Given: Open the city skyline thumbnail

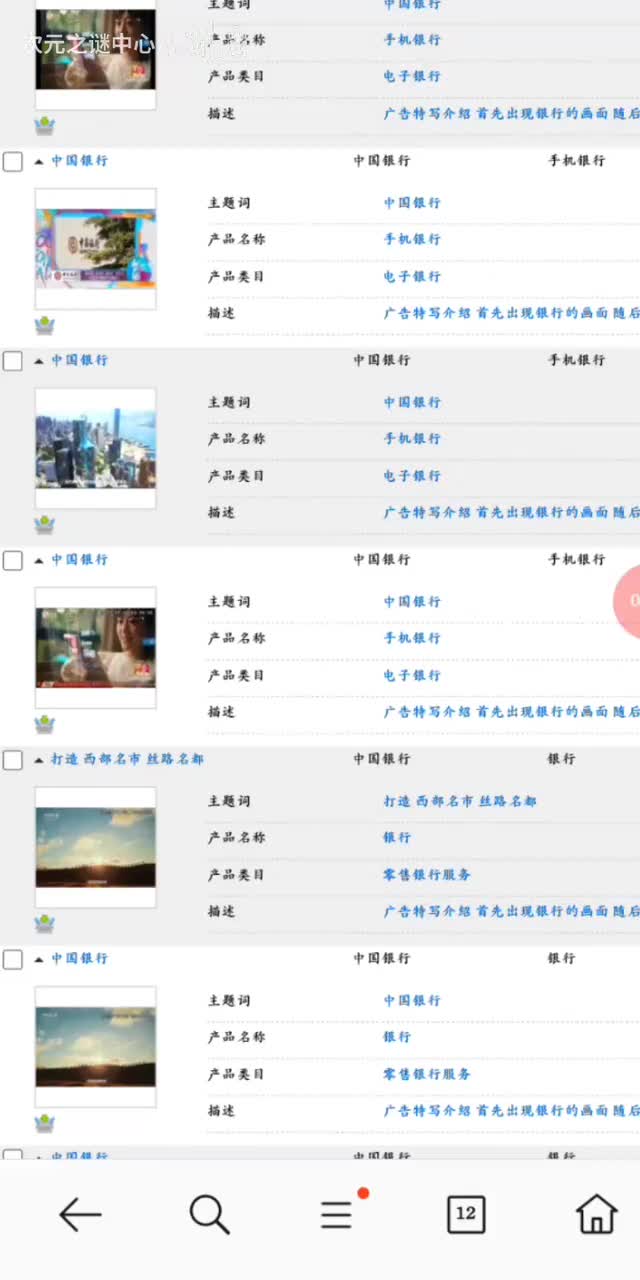Looking at the screenshot, I should tap(96, 448).
